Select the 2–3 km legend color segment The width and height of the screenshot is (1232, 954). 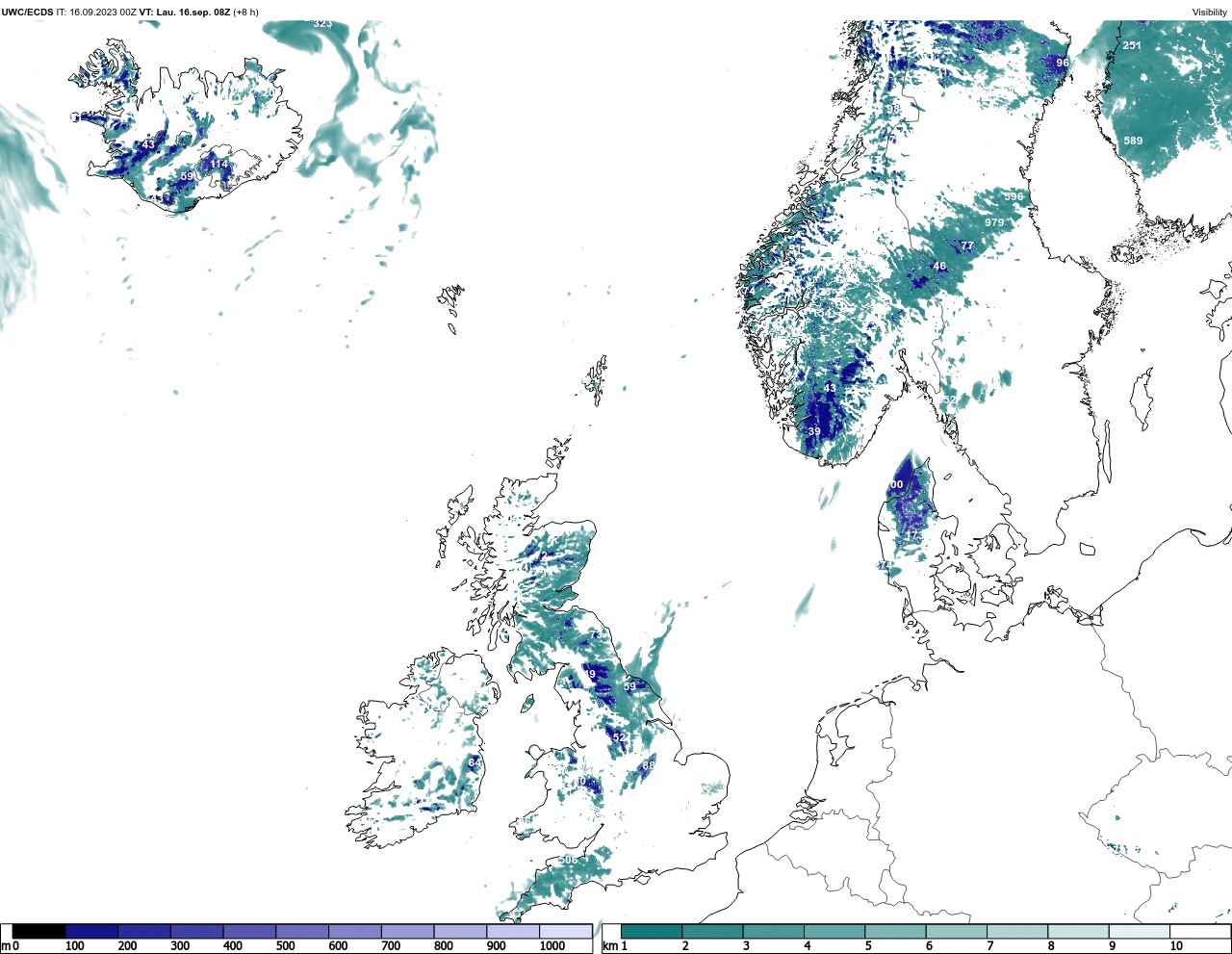tap(712, 931)
